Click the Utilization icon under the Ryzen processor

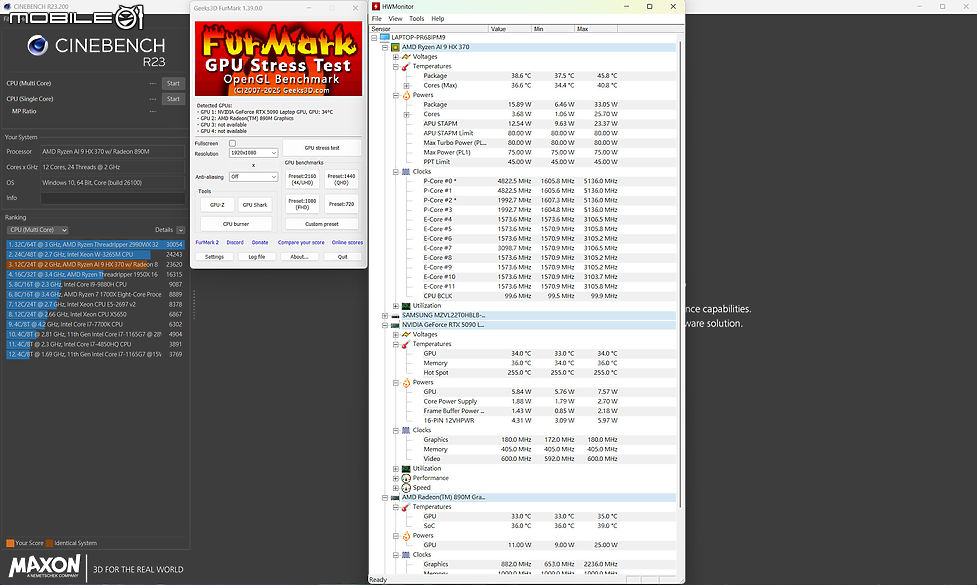[406, 306]
